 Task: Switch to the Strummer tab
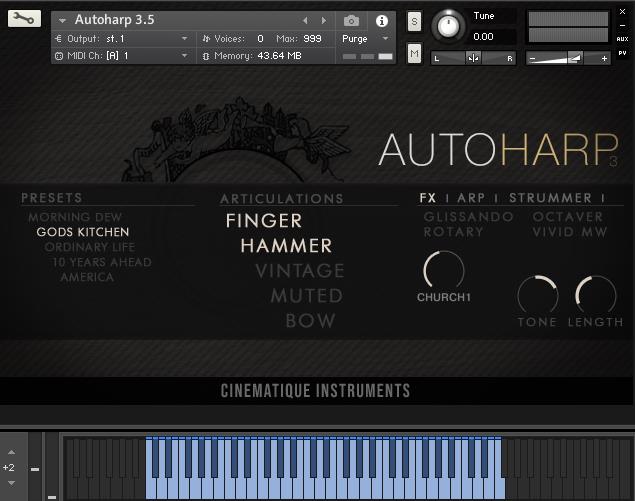tap(550, 198)
